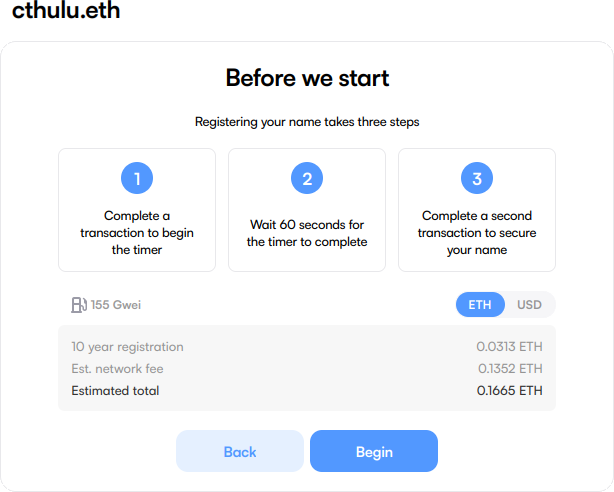Click the step 1 number circle
The image size is (614, 492).
click(x=137, y=179)
